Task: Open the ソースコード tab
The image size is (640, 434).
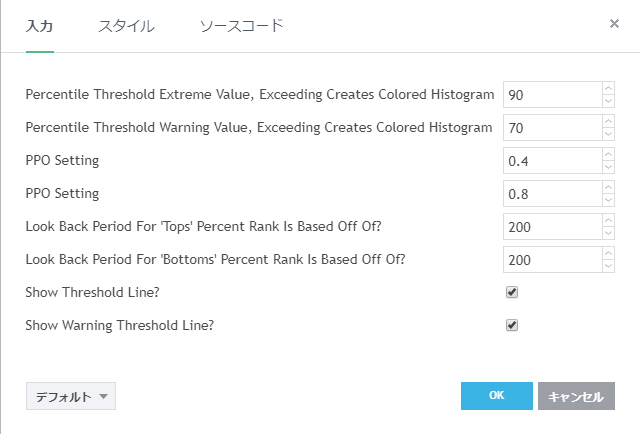Action: pyautogui.click(x=242, y=27)
